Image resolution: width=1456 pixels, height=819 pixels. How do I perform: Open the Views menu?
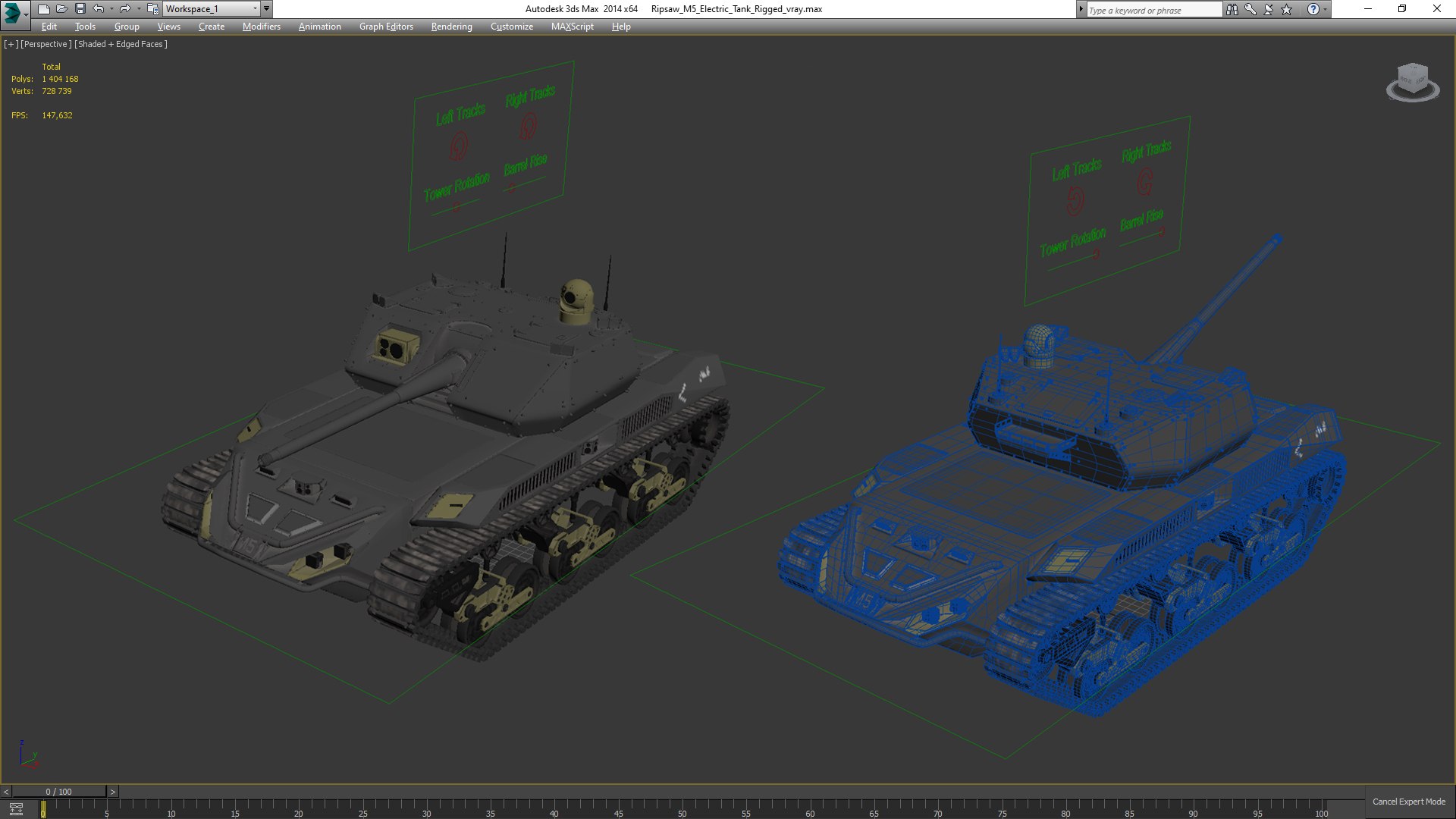click(x=168, y=27)
